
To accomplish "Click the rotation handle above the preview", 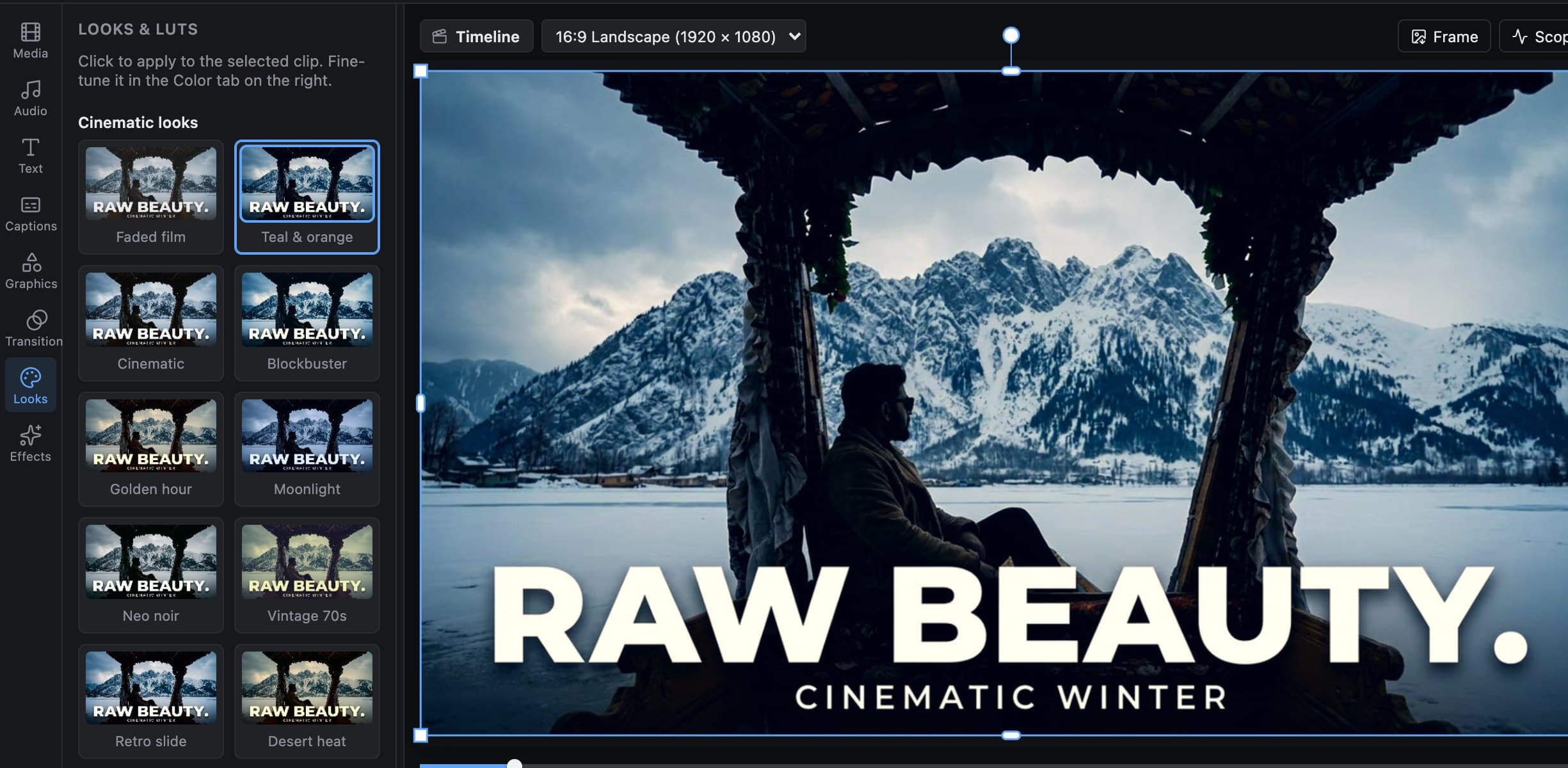I will click(1011, 35).
